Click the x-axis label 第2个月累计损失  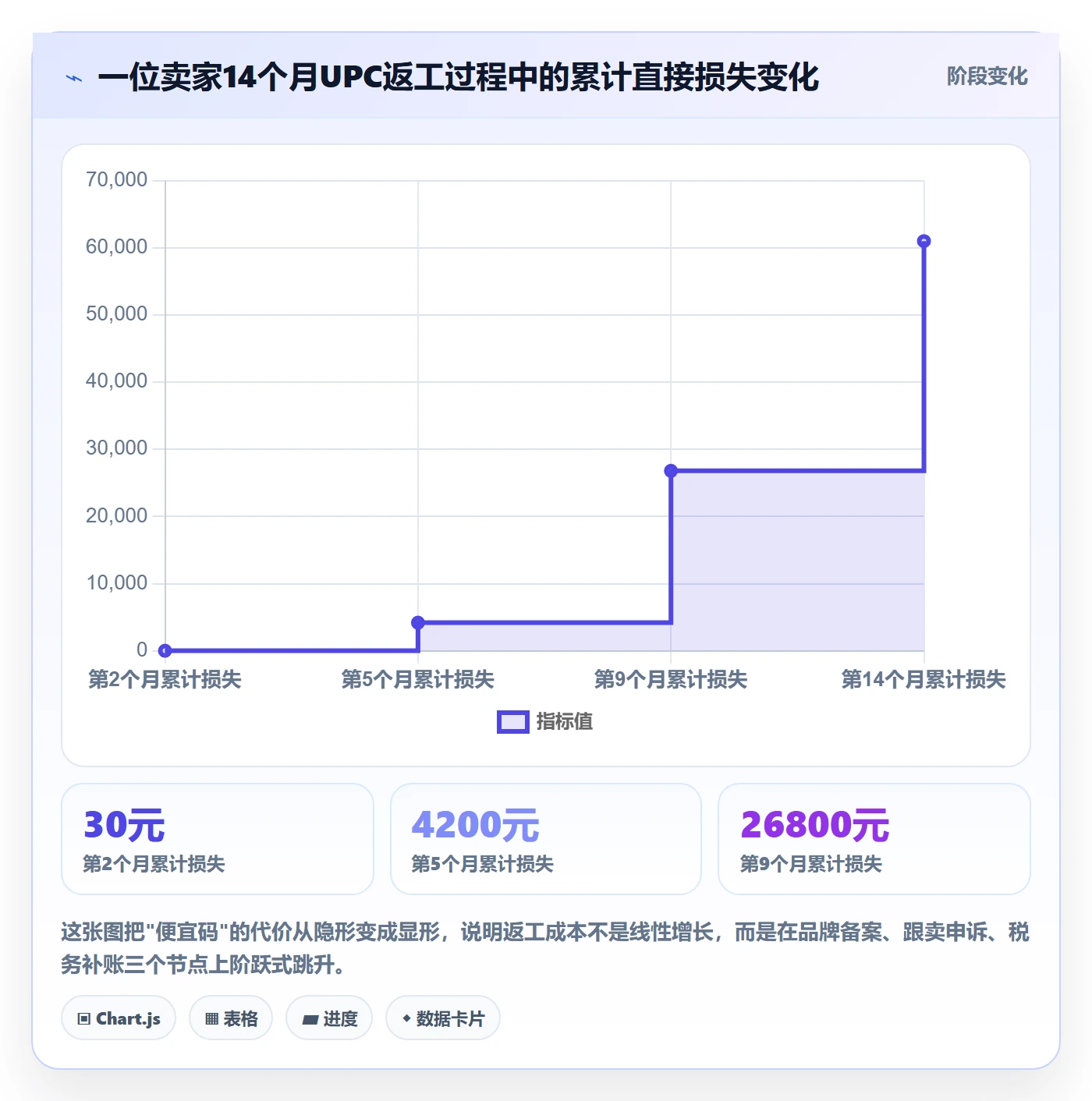(x=165, y=679)
